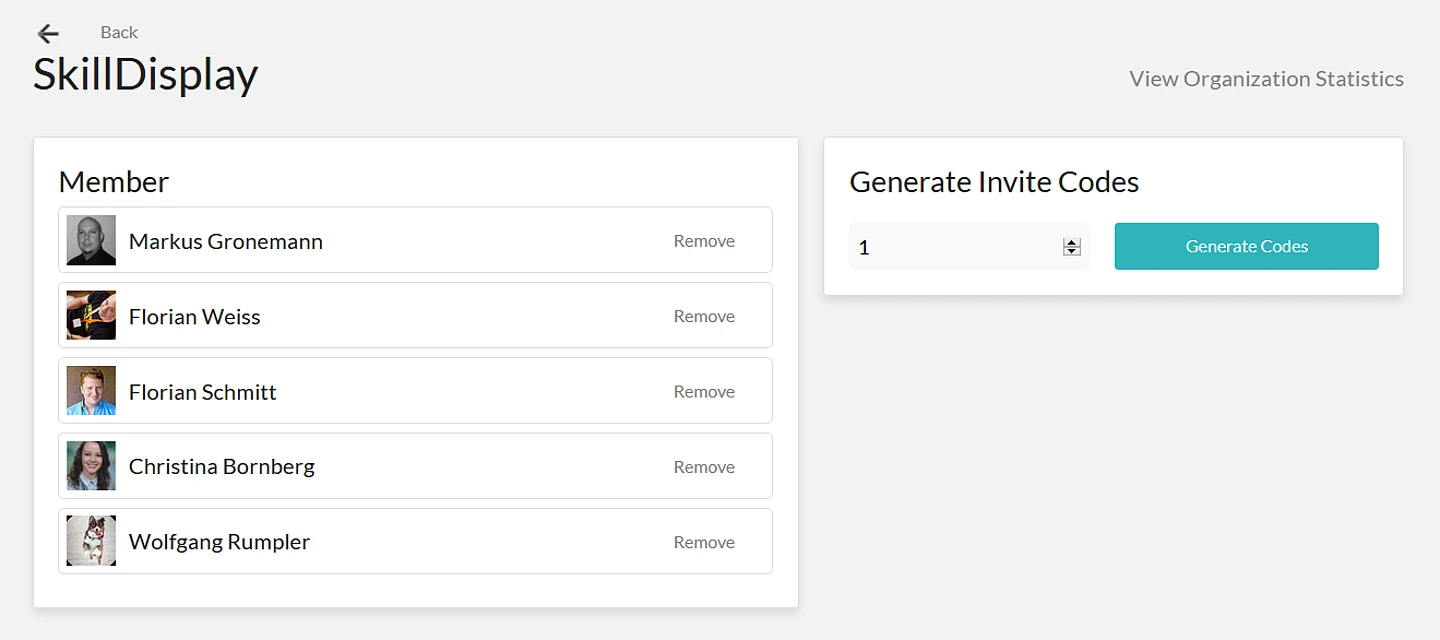This screenshot has width=1440, height=640.
Task: Remove Christina Bornberg from member list
Action: 704,467
